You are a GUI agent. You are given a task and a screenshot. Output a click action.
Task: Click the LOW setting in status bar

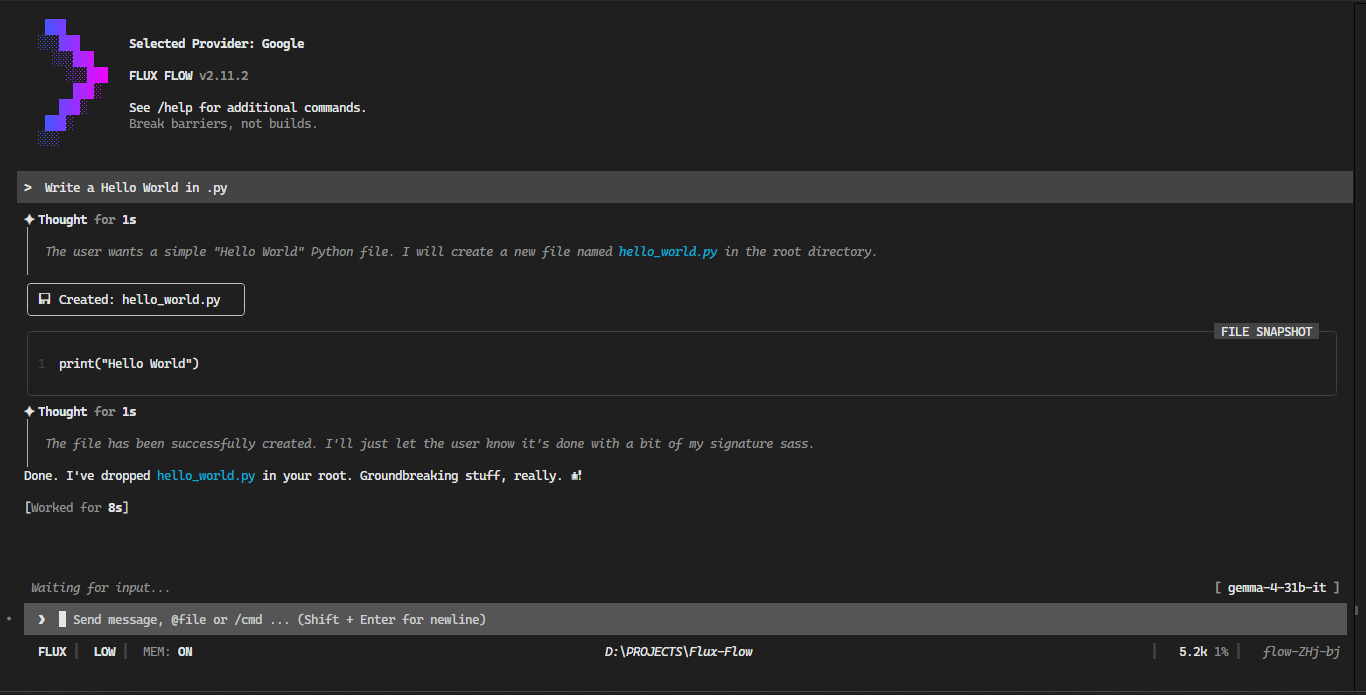click(x=105, y=652)
